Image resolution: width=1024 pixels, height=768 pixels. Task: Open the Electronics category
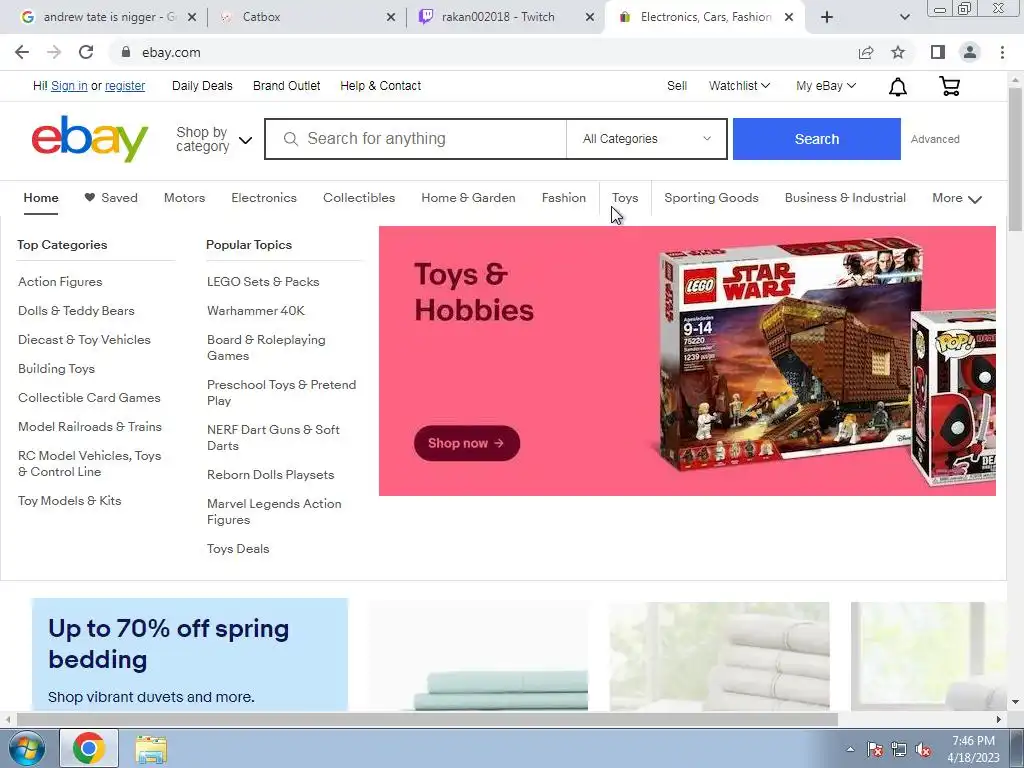click(x=264, y=198)
